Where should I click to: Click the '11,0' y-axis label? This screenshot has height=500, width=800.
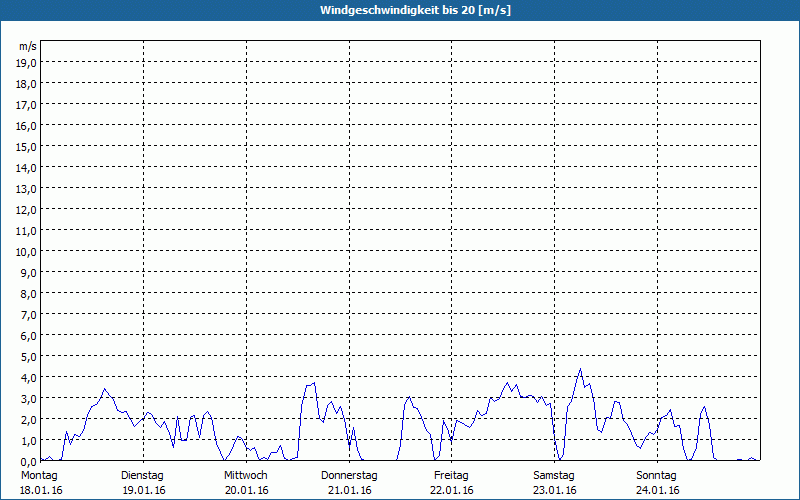[x=27, y=231]
